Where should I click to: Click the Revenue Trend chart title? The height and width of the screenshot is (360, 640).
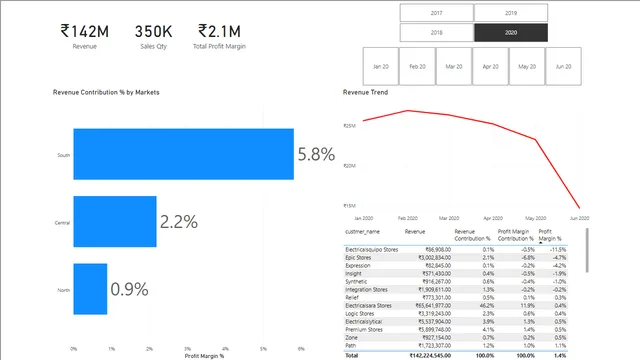365,92
